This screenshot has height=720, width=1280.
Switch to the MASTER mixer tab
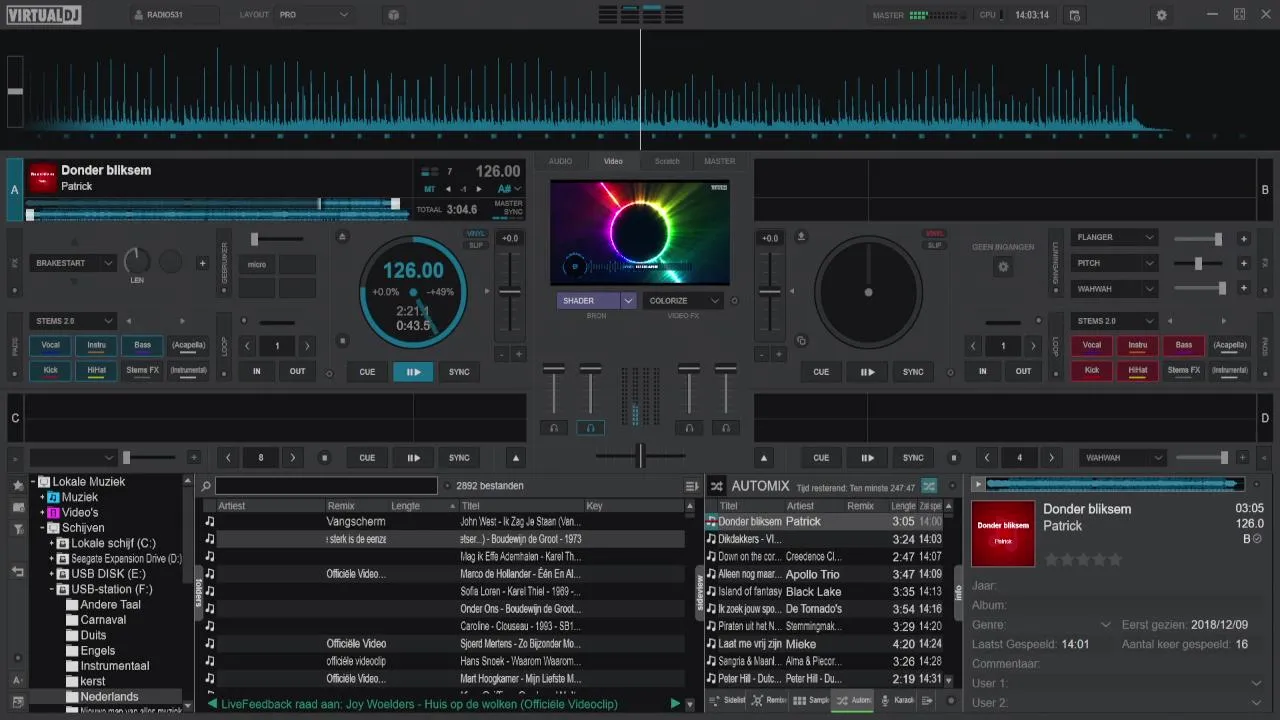pyautogui.click(x=719, y=161)
